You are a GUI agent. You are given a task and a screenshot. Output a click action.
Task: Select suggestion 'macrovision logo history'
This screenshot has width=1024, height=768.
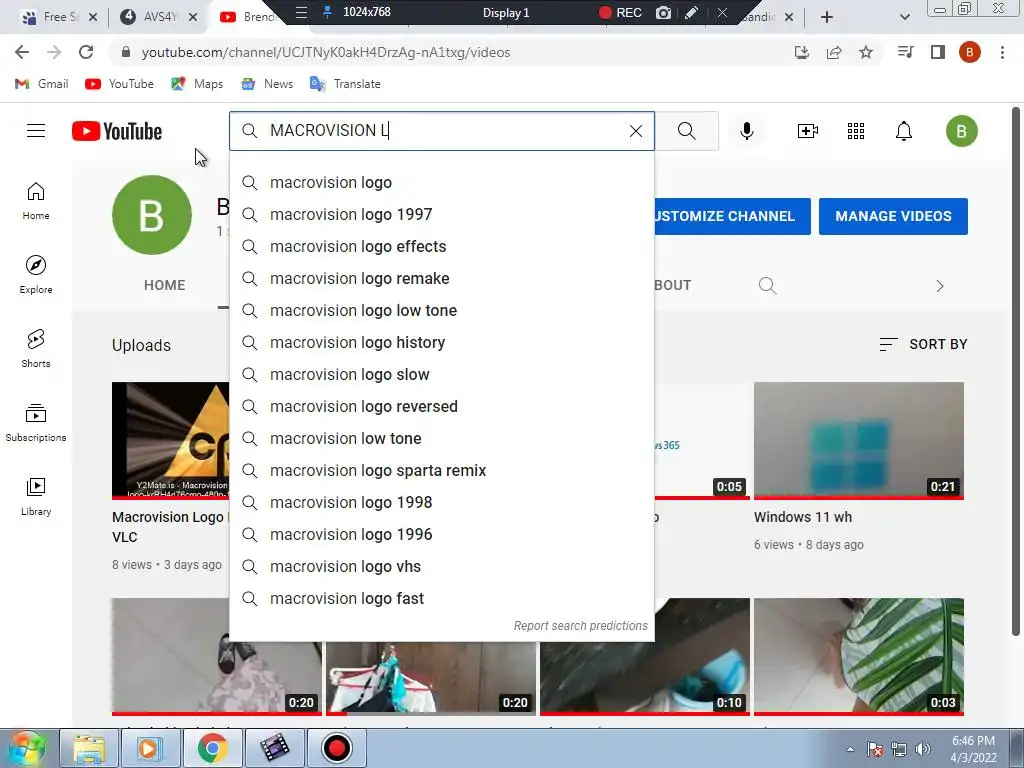coord(441,342)
